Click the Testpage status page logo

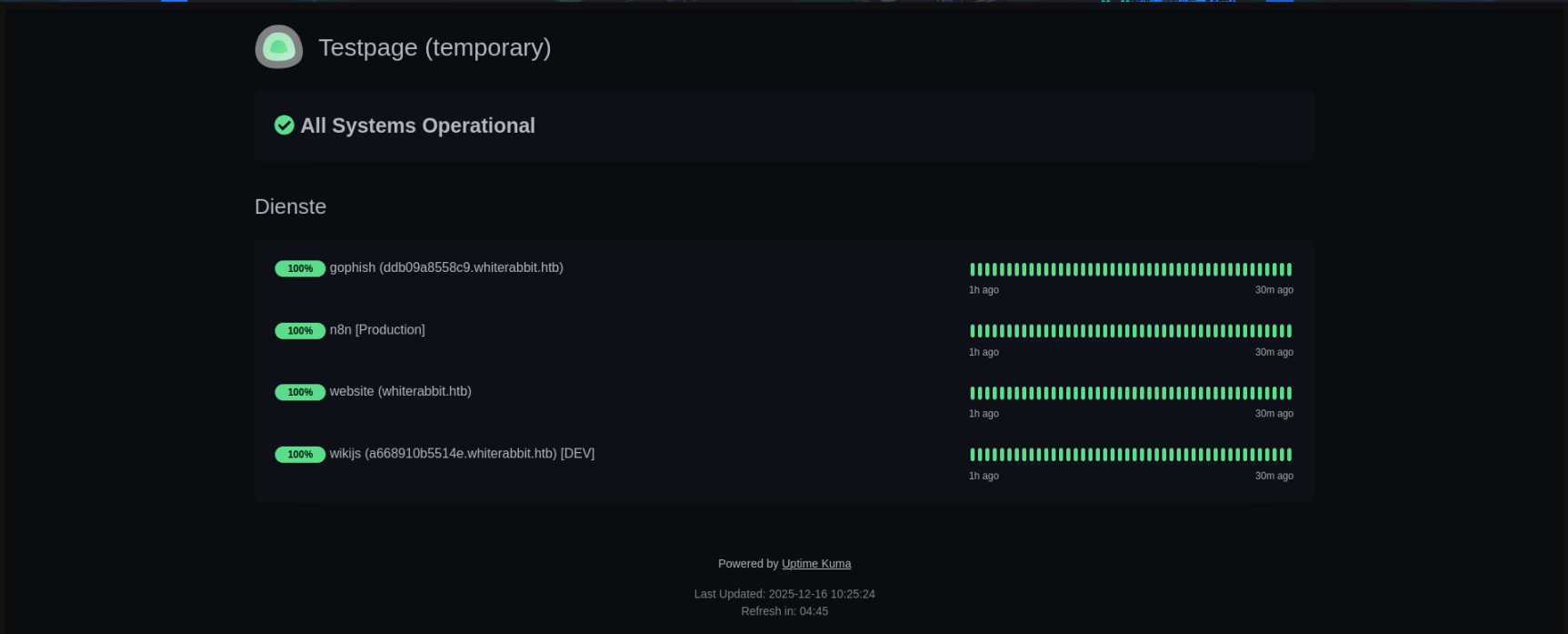tap(278, 47)
